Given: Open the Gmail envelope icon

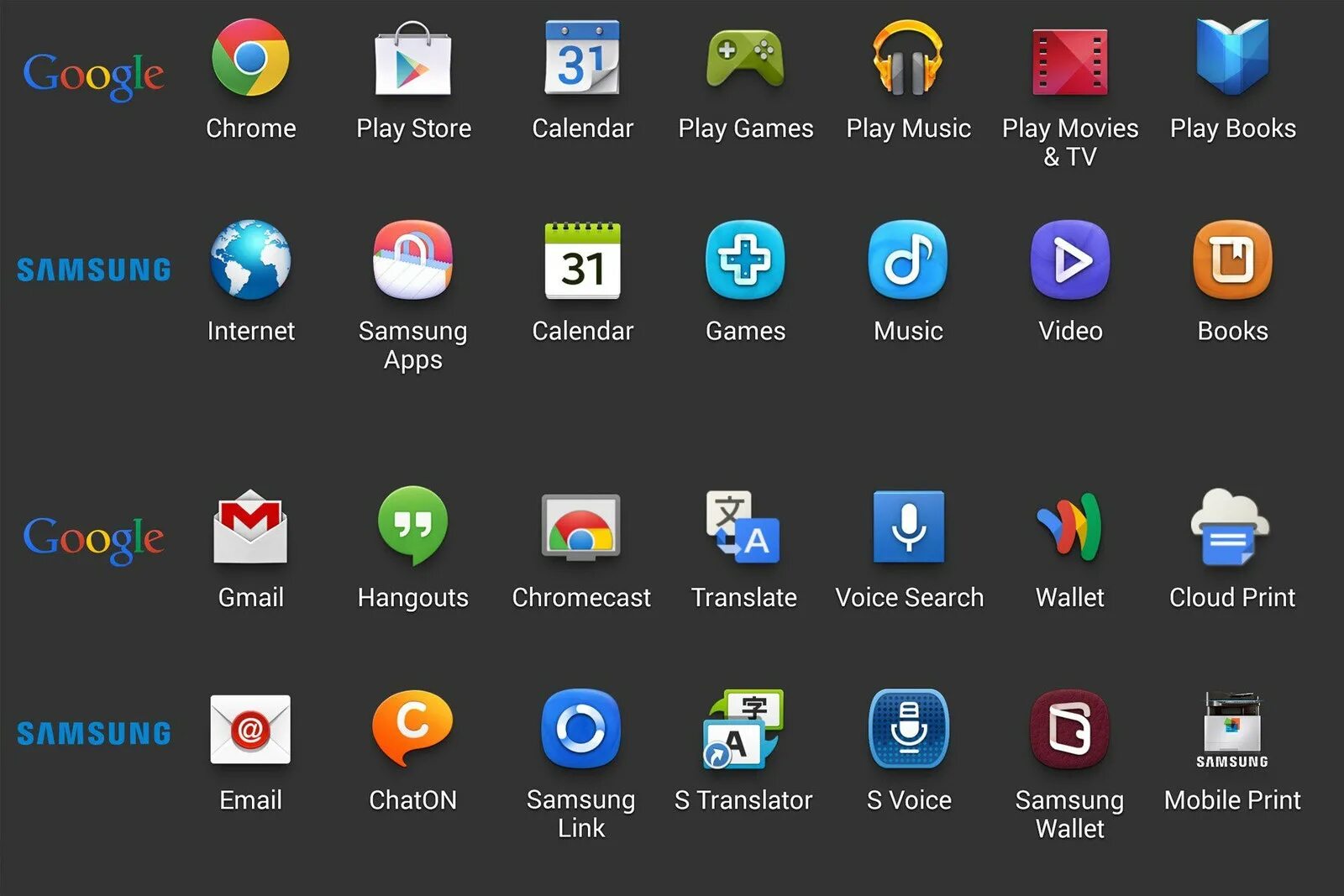Looking at the screenshot, I should click(x=250, y=527).
